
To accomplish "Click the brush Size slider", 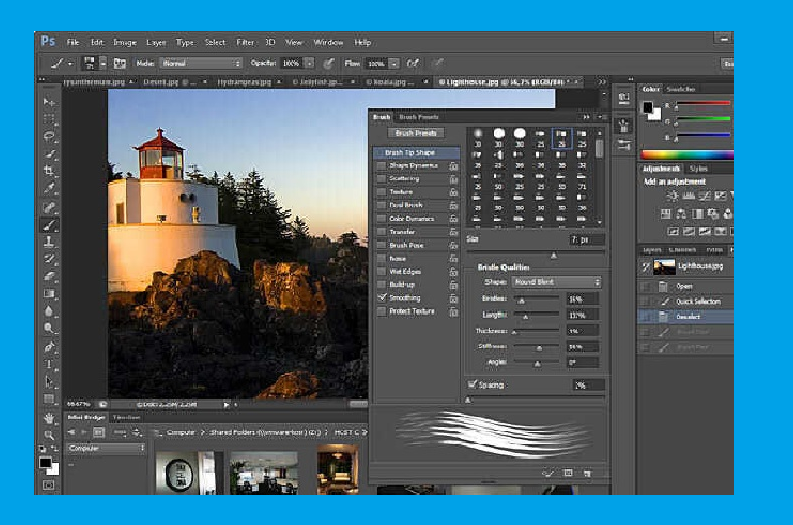I will pos(536,252).
